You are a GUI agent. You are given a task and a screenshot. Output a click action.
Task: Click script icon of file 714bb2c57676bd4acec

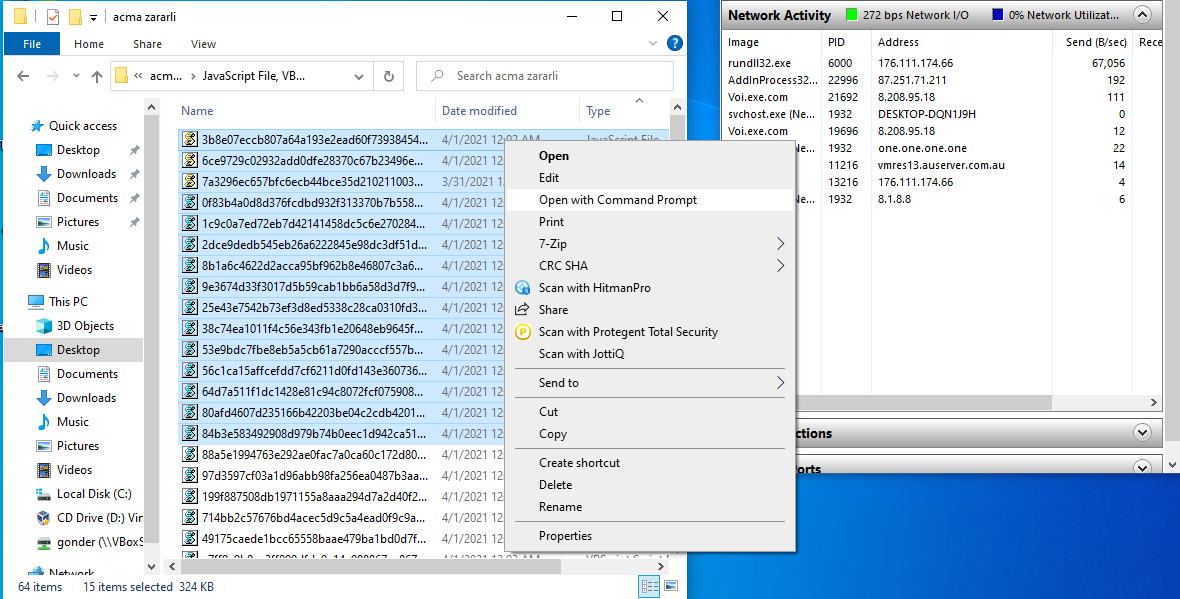190,518
